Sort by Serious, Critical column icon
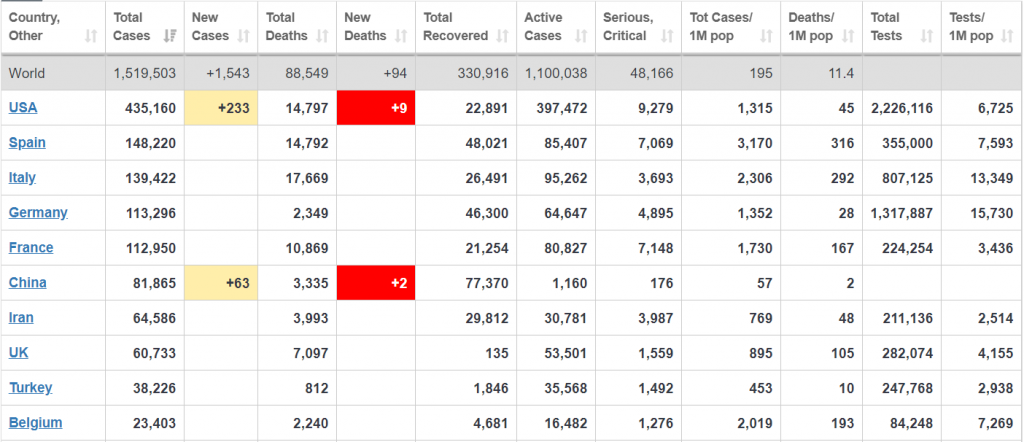The image size is (1024, 442). coord(667,37)
